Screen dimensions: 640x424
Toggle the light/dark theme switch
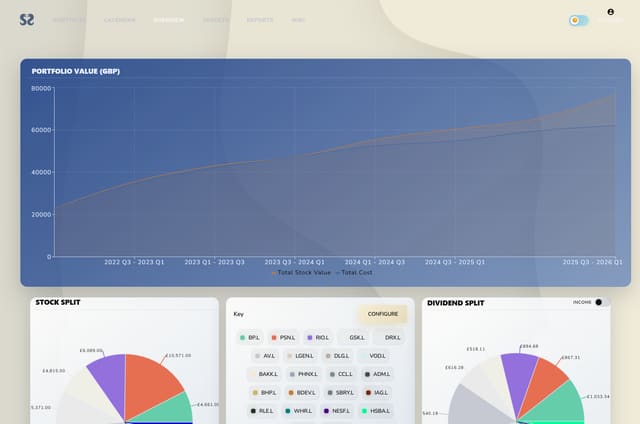point(579,20)
